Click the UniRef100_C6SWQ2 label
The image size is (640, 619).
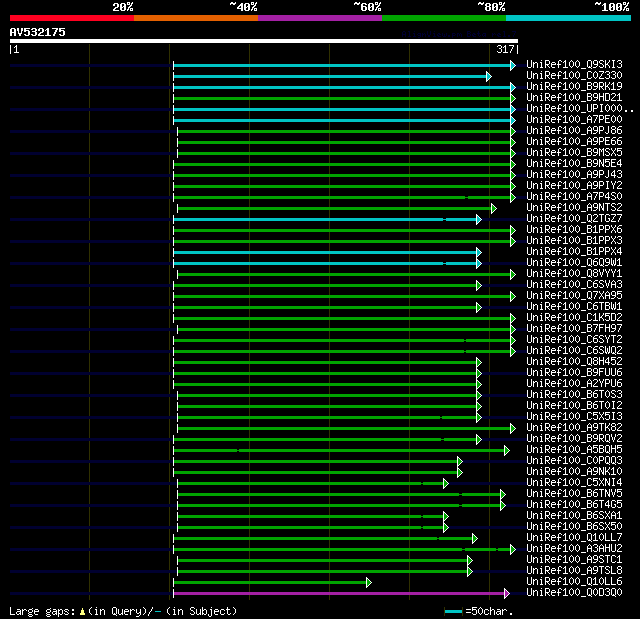coord(574,351)
